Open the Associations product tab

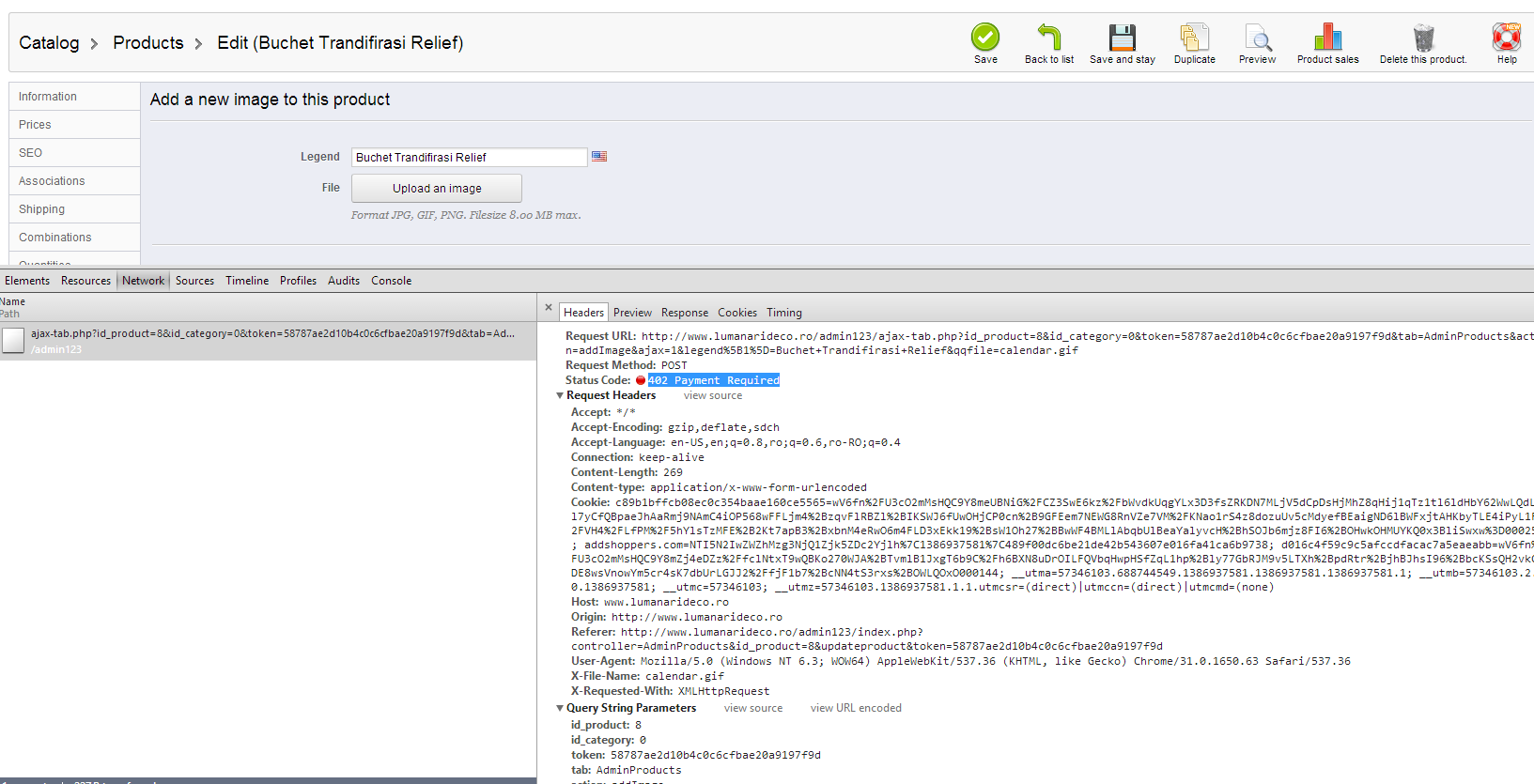(x=74, y=181)
